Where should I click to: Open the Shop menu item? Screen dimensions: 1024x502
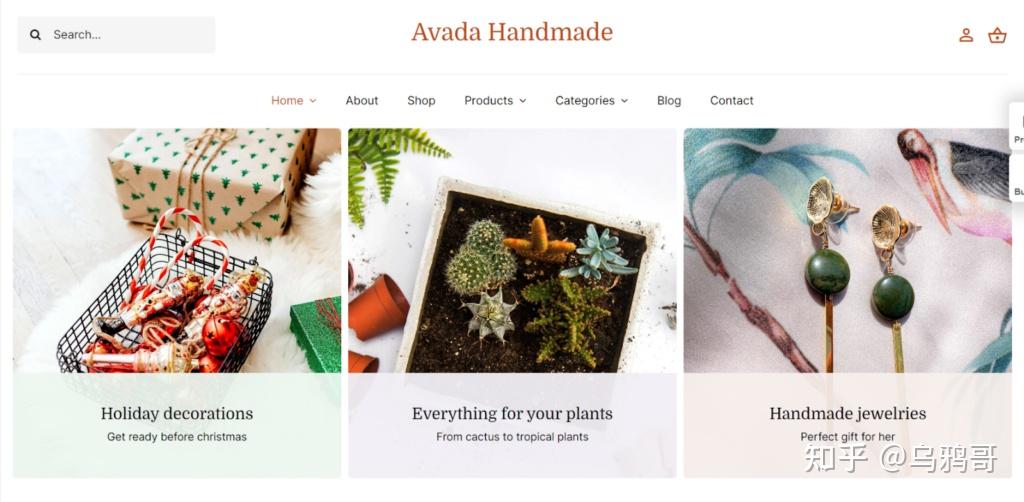coord(421,101)
